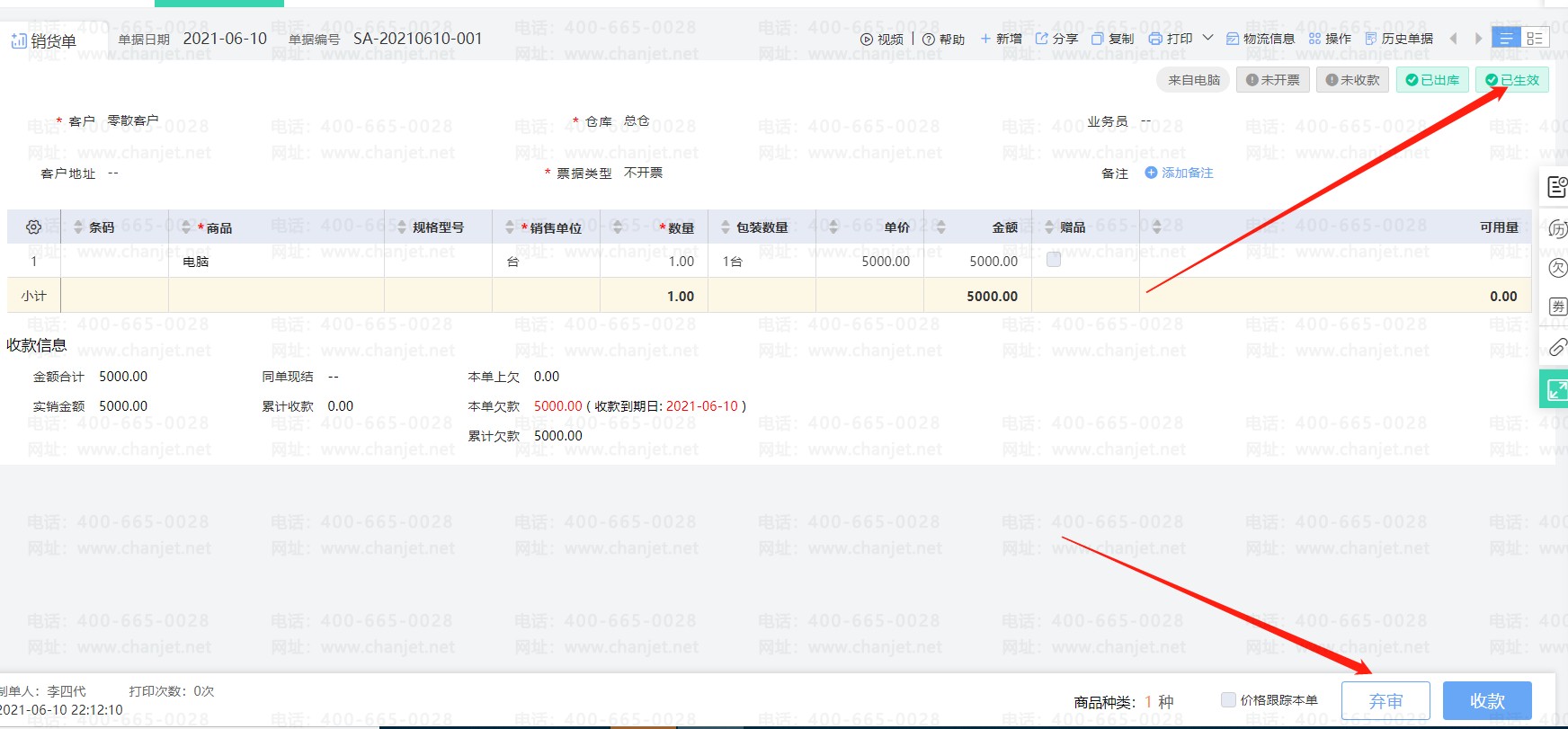The image size is (1568, 729).
Task: Open the document notes sidebar icon
Action: [1556, 187]
